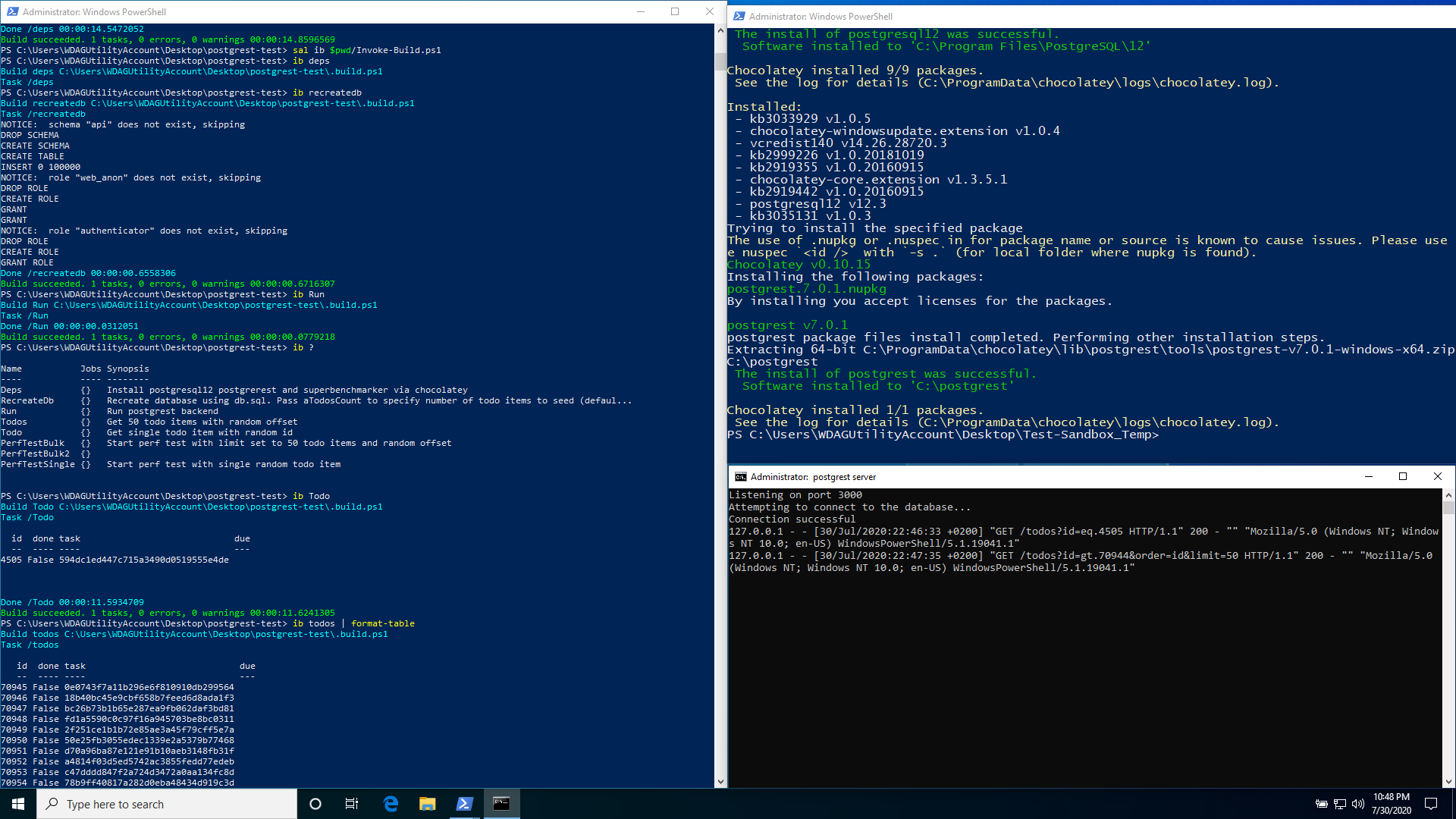Minimize the left PowerShell window
1456x819 pixels.
[641, 11]
